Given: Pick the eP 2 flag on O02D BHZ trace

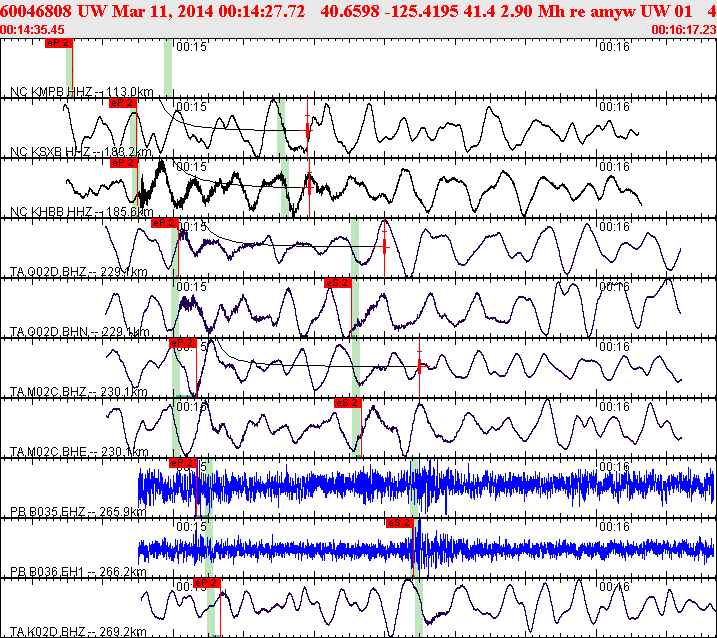Looking at the screenshot, I should 165,223.
